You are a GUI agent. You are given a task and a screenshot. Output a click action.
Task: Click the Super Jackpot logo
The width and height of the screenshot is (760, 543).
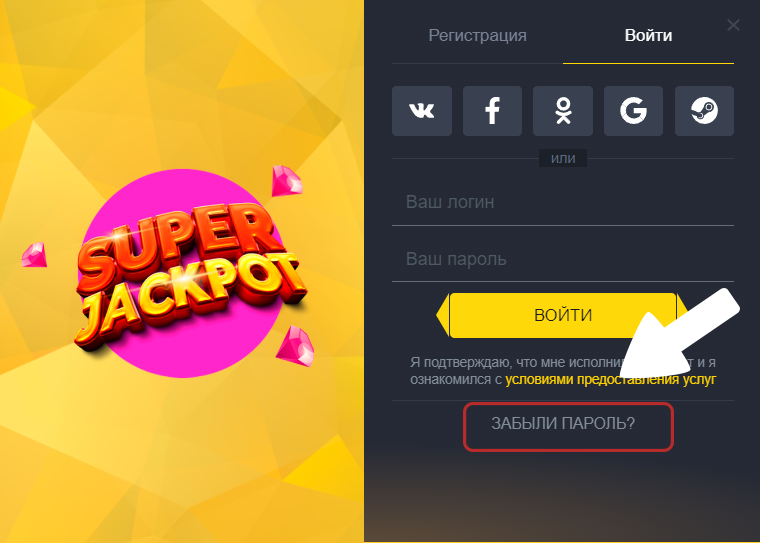pyautogui.click(x=190, y=279)
